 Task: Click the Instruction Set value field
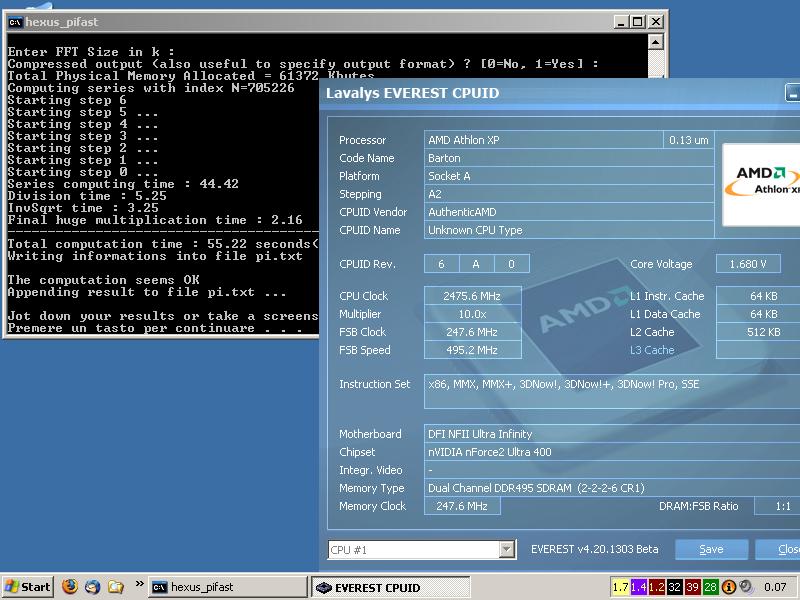[x=612, y=391]
